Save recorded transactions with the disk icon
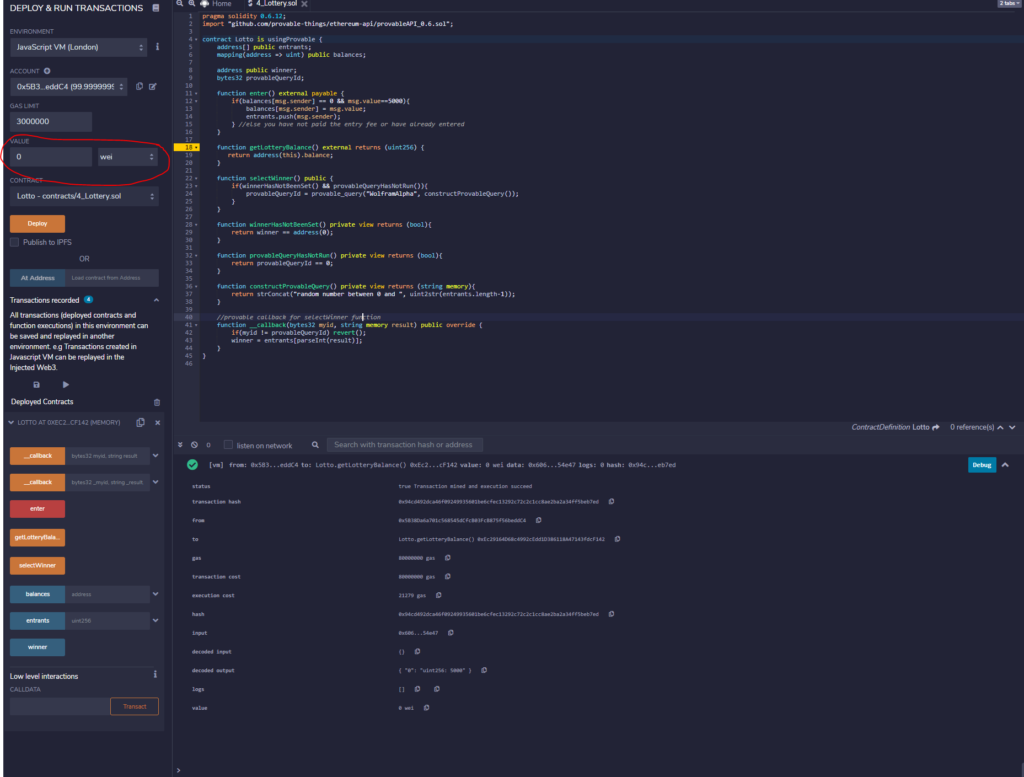 click(x=37, y=384)
